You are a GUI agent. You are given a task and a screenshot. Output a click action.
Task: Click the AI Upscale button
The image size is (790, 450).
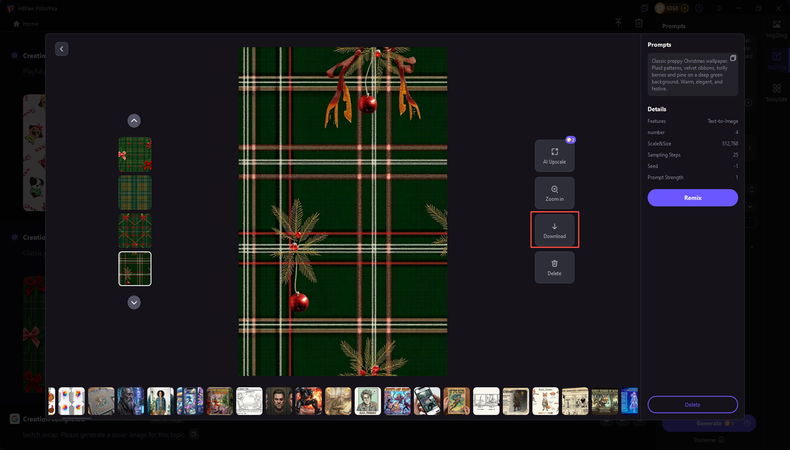554,156
